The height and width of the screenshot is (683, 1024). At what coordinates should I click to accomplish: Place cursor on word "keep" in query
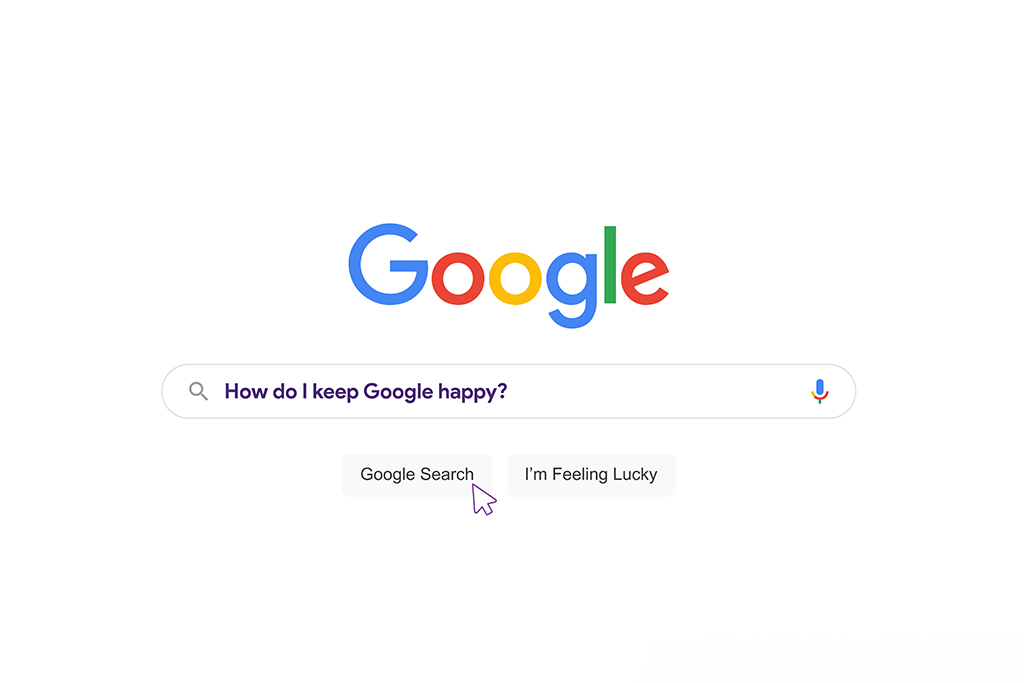[335, 392]
